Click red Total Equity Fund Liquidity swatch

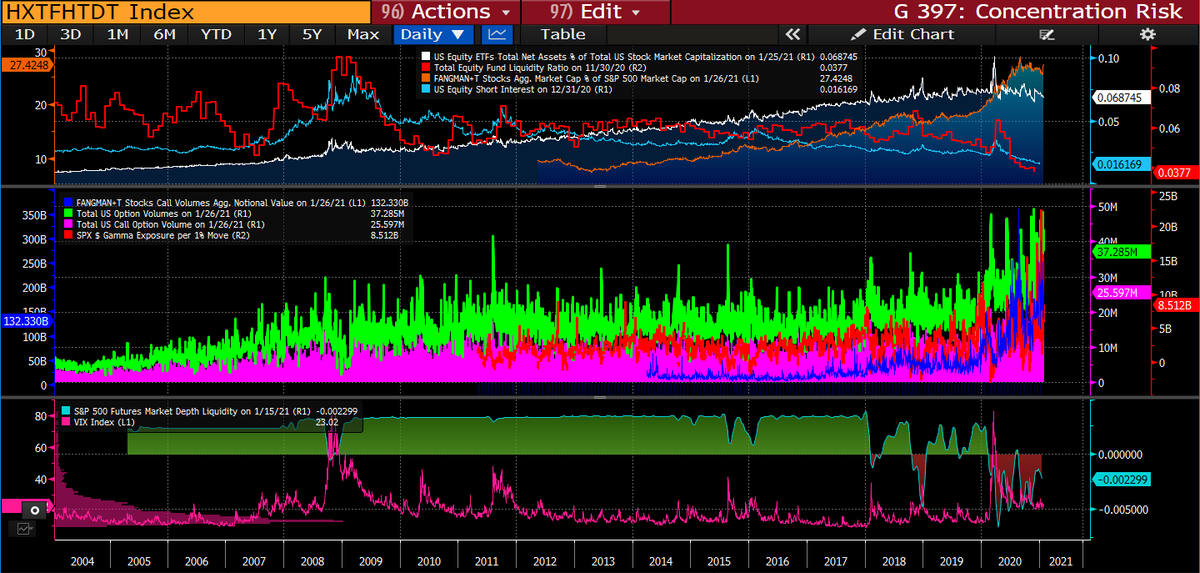425,68
